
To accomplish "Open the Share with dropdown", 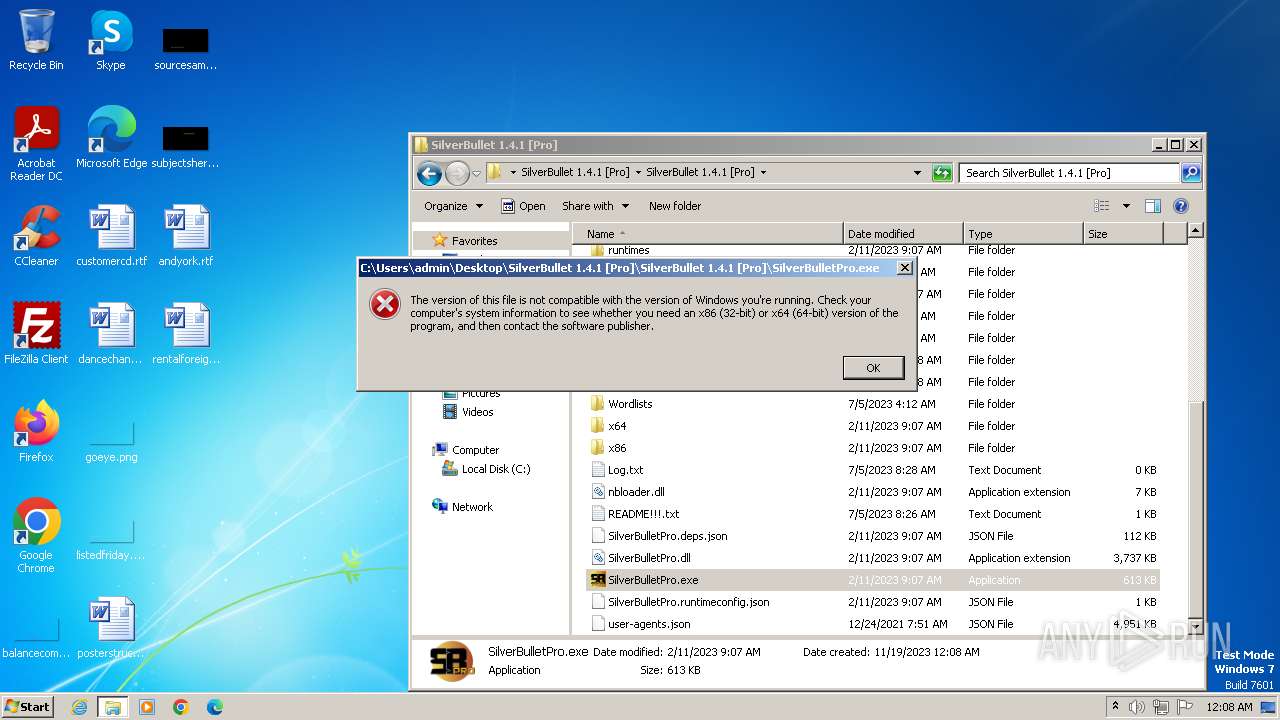I will [x=596, y=206].
